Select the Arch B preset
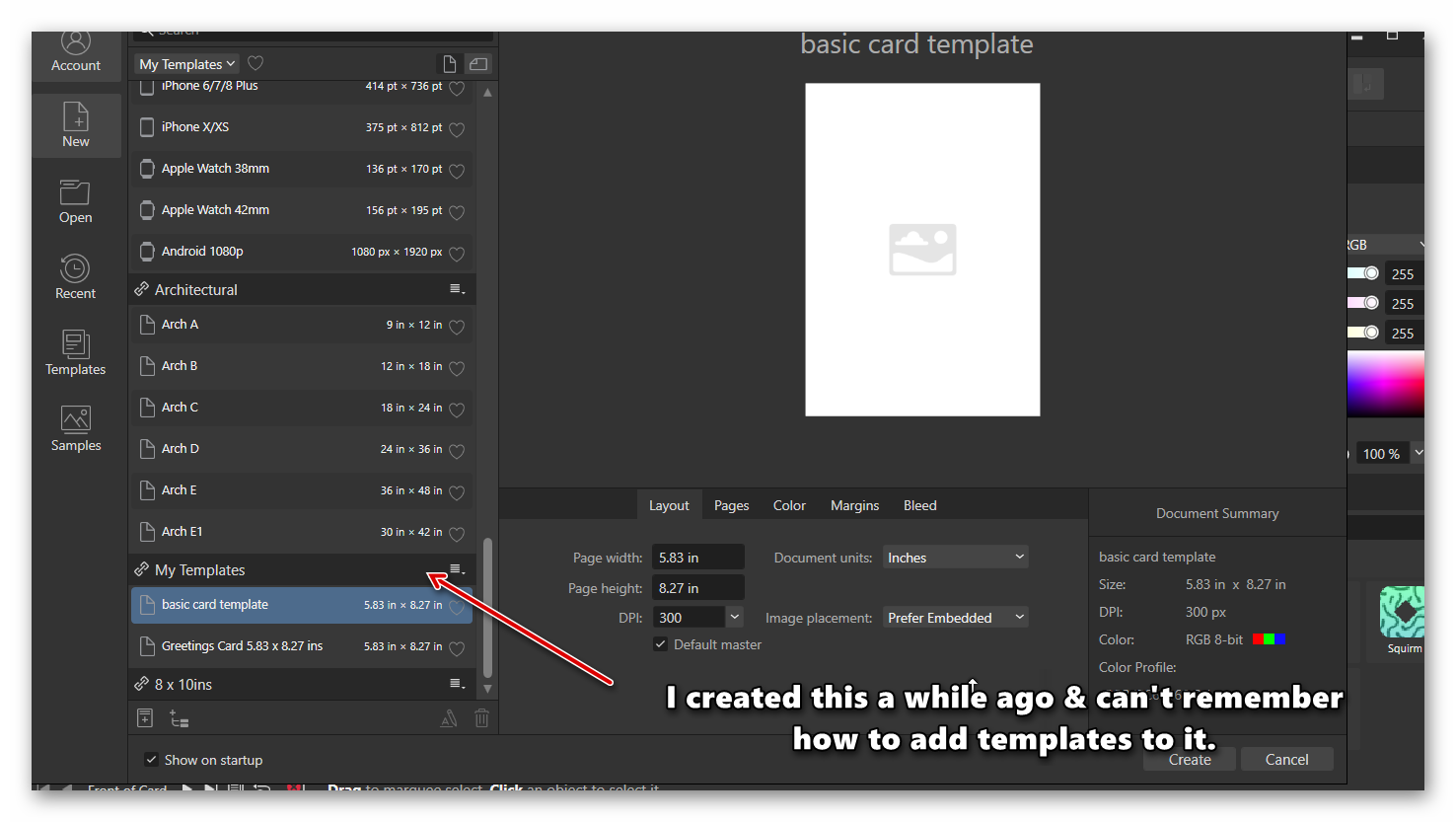Screen dimensions: 1456x822 click(x=302, y=366)
